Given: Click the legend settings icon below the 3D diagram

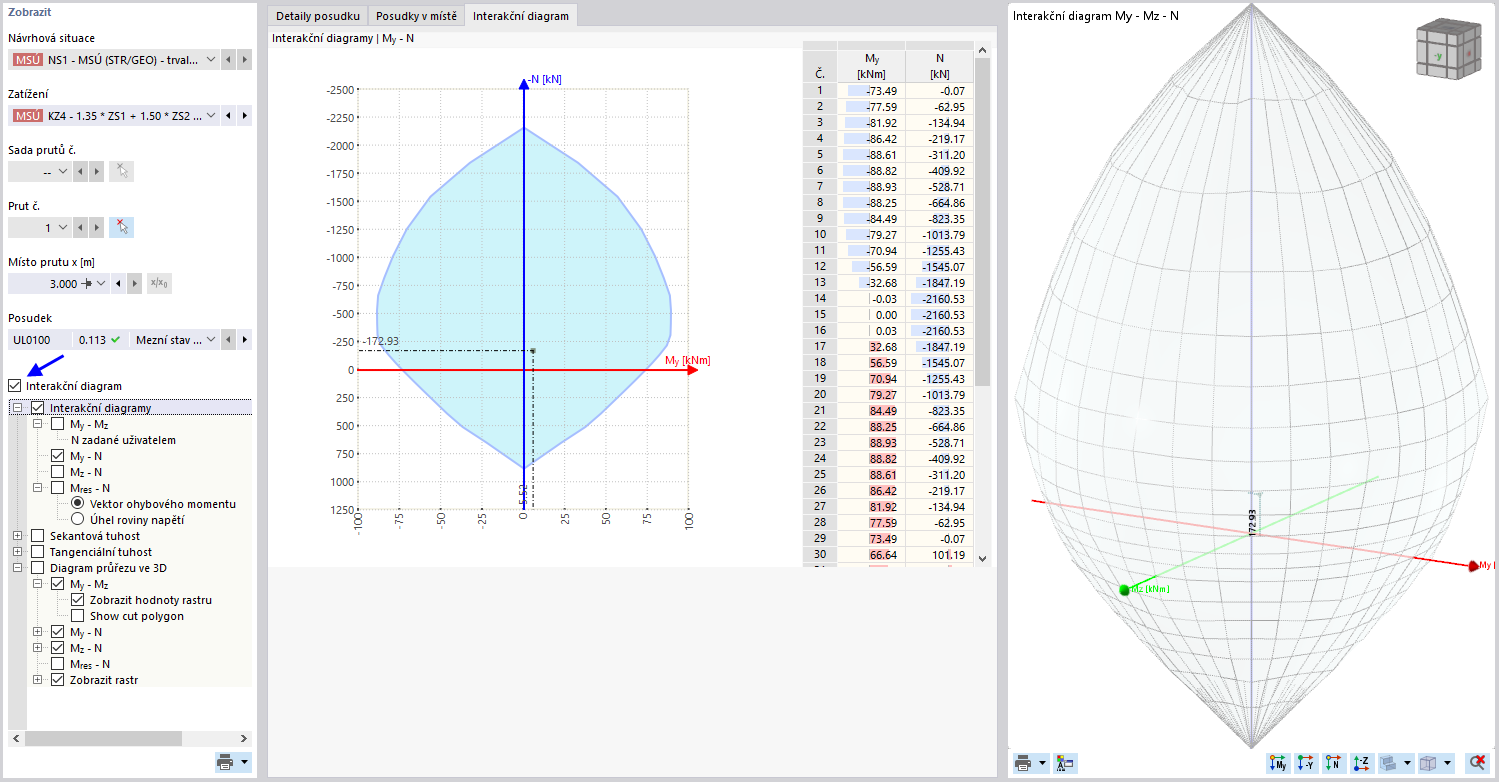Looking at the screenshot, I should 1064,763.
